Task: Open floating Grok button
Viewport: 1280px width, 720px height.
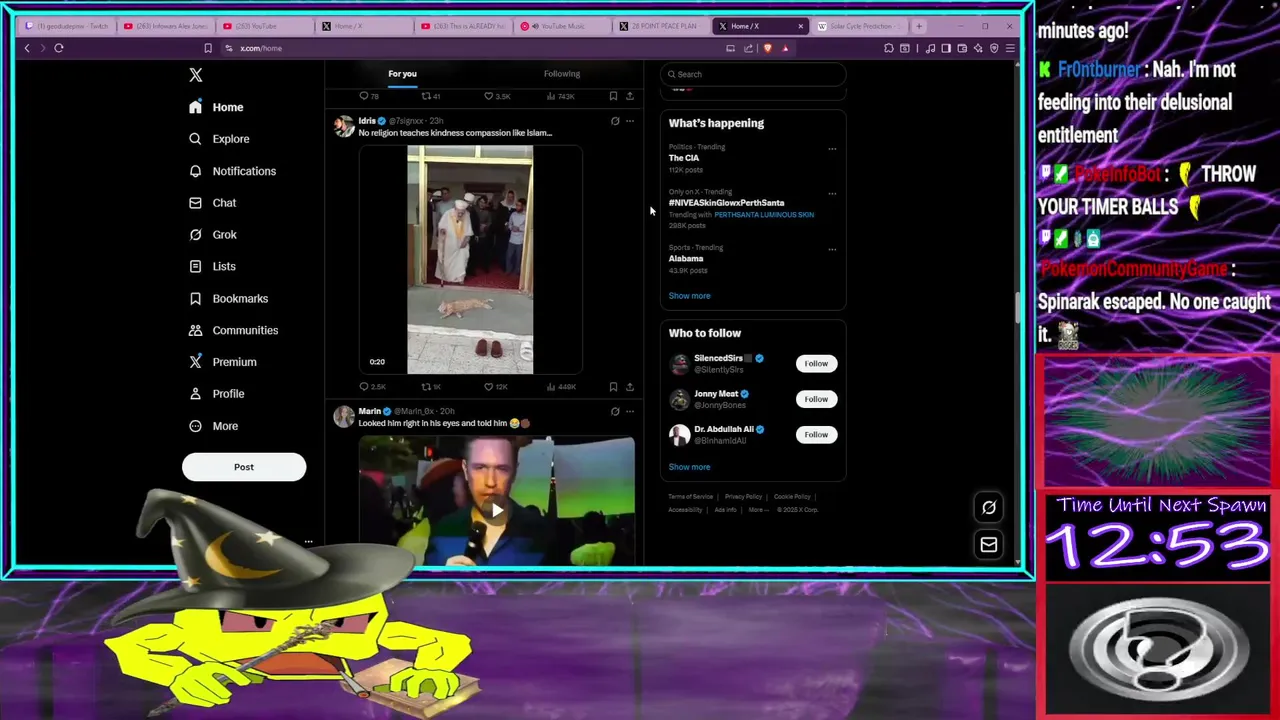Action: coord(989,508)
